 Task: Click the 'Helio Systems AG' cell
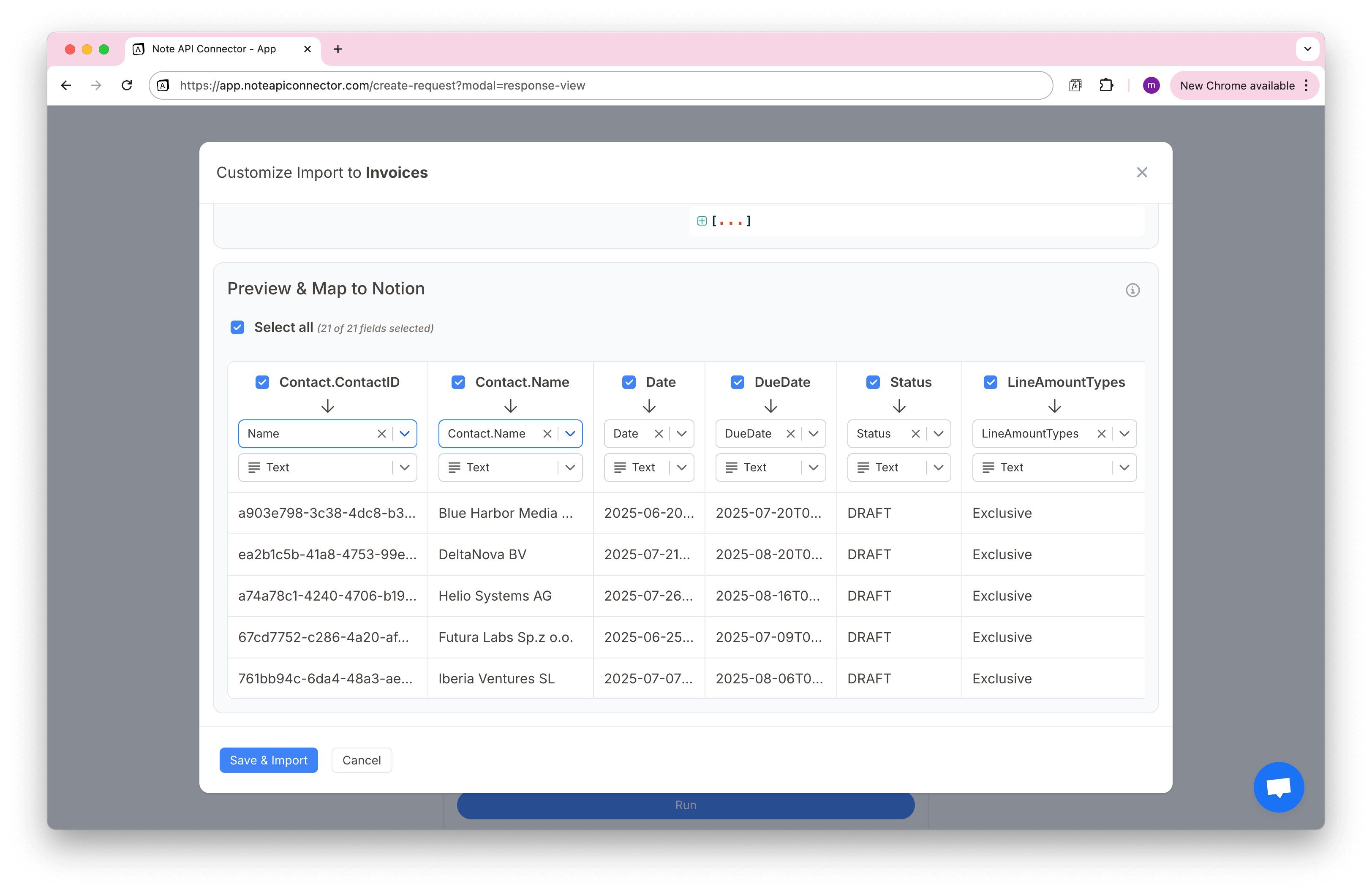click(x=510, y=596)
